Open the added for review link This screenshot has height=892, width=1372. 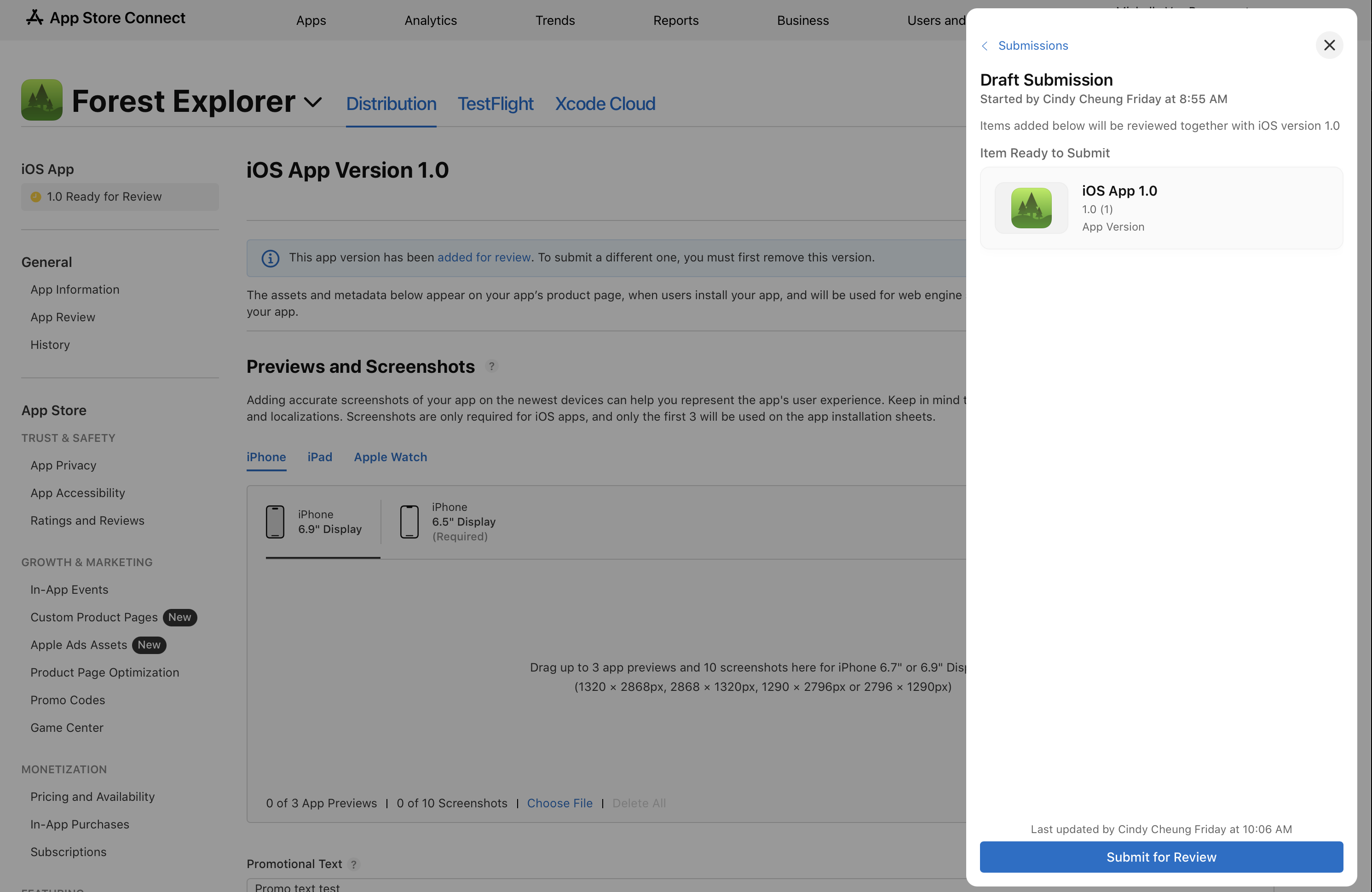(483, 258)
